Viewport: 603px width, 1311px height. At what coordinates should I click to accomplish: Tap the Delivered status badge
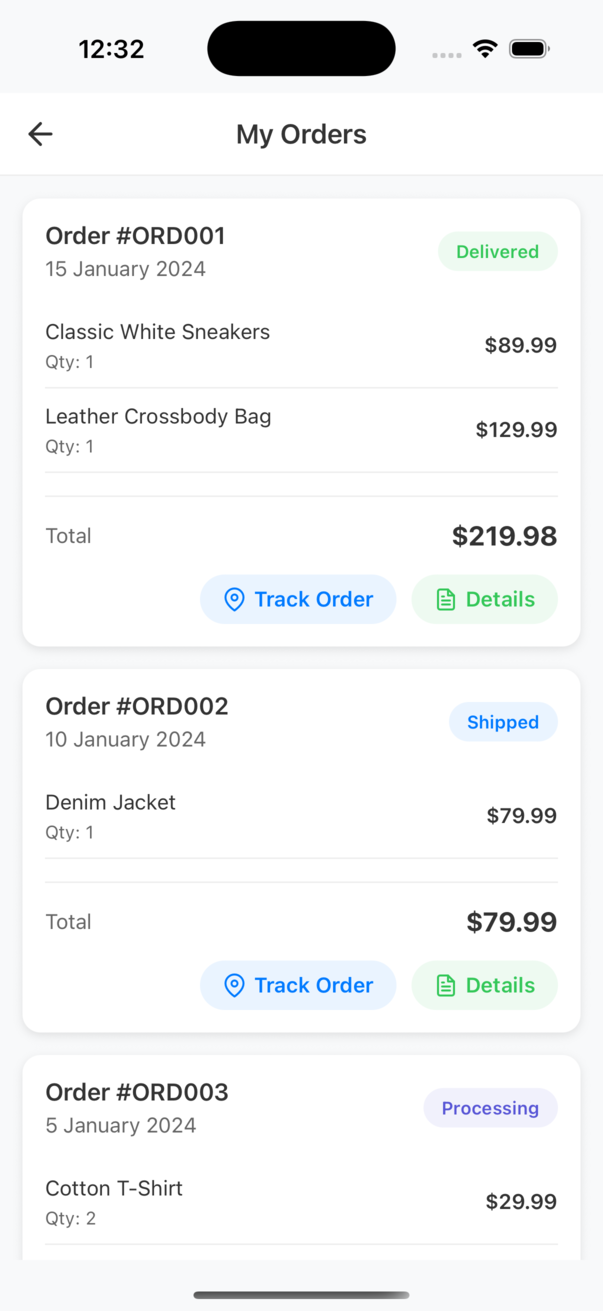(497, 252)
